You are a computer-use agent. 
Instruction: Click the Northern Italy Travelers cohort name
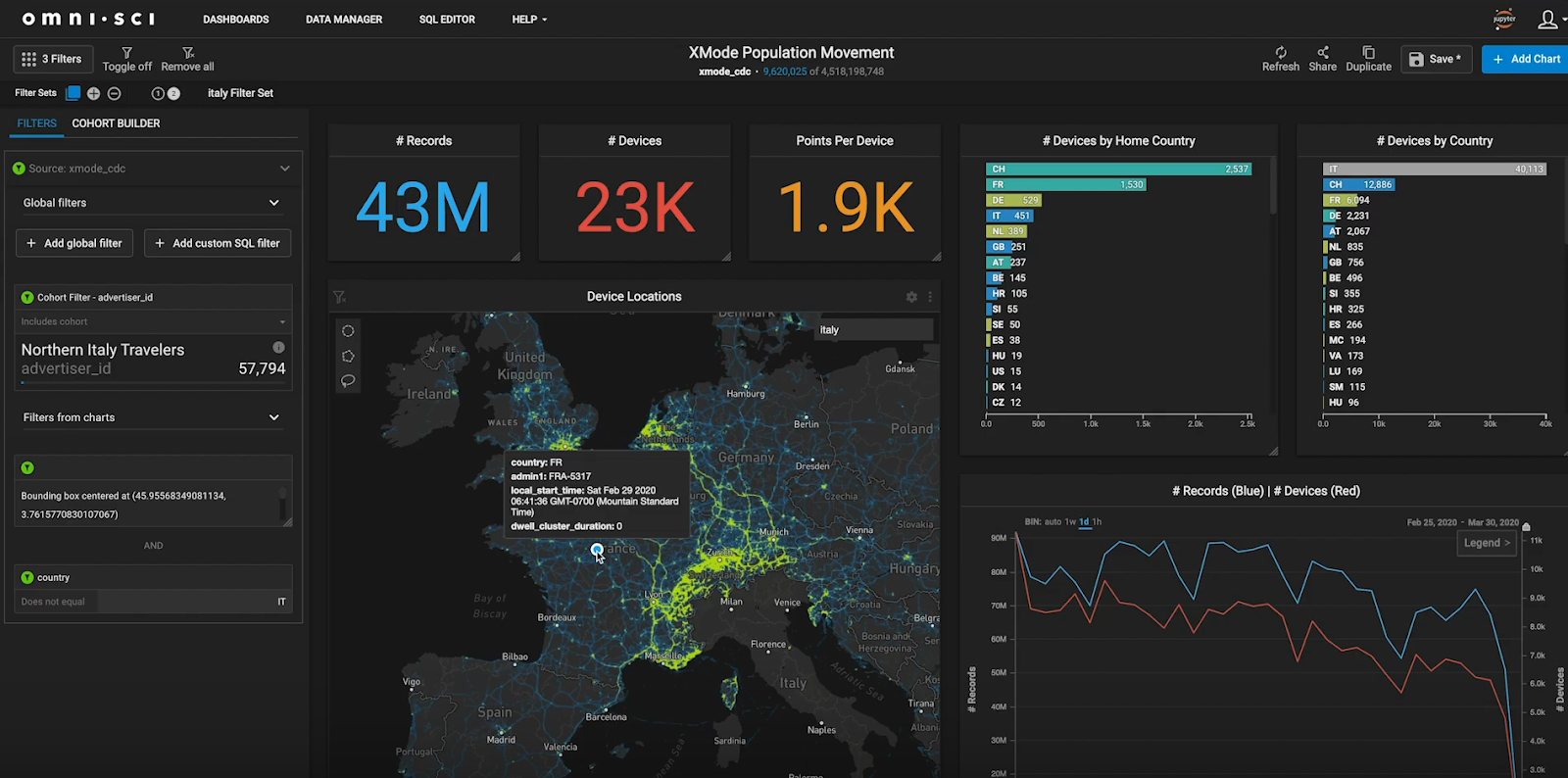(103, 350)
